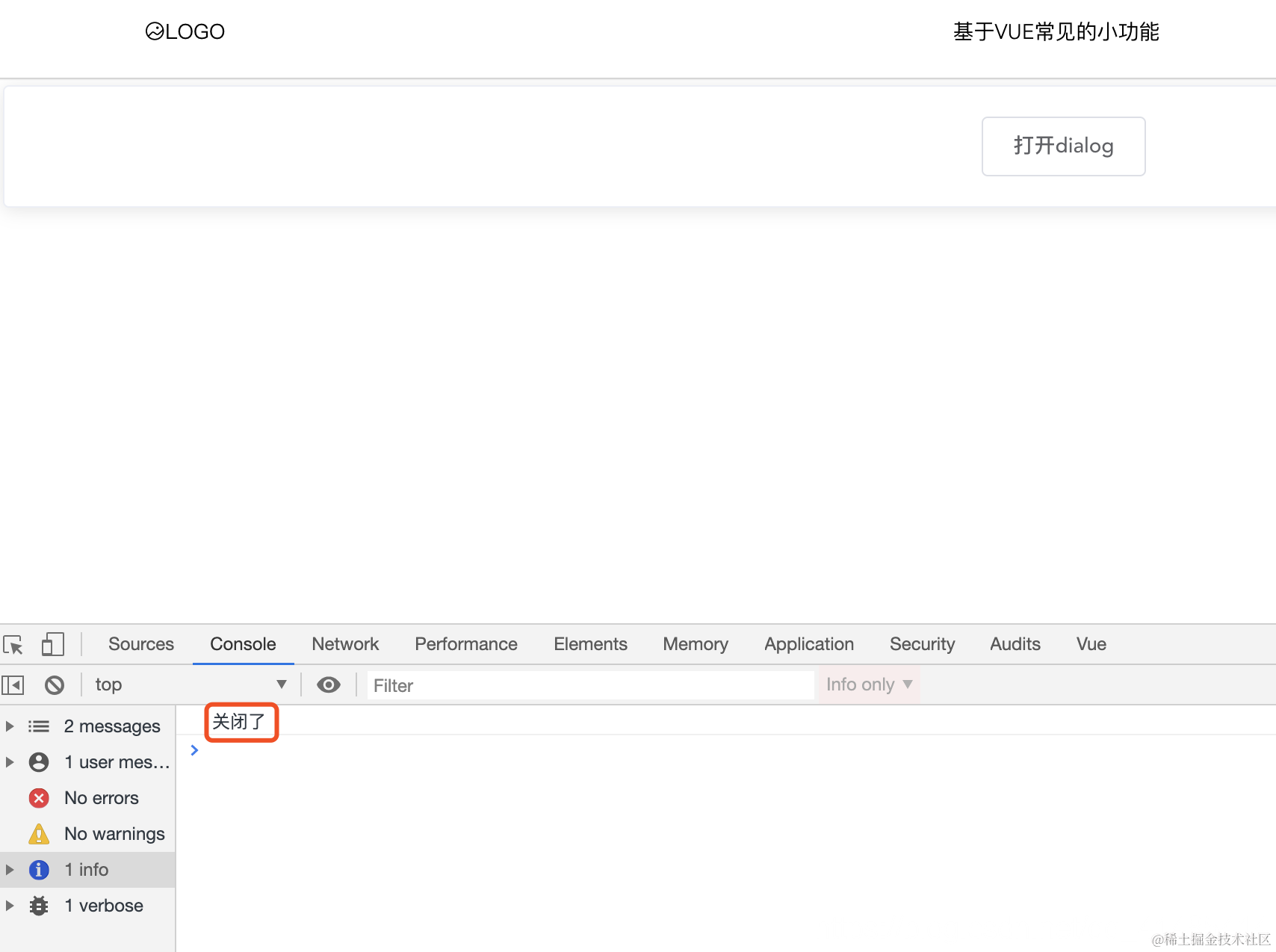Viewport: 1276px width, 952px height.
Task: Click the LOGO icon in header
Action: click(155, 31)
